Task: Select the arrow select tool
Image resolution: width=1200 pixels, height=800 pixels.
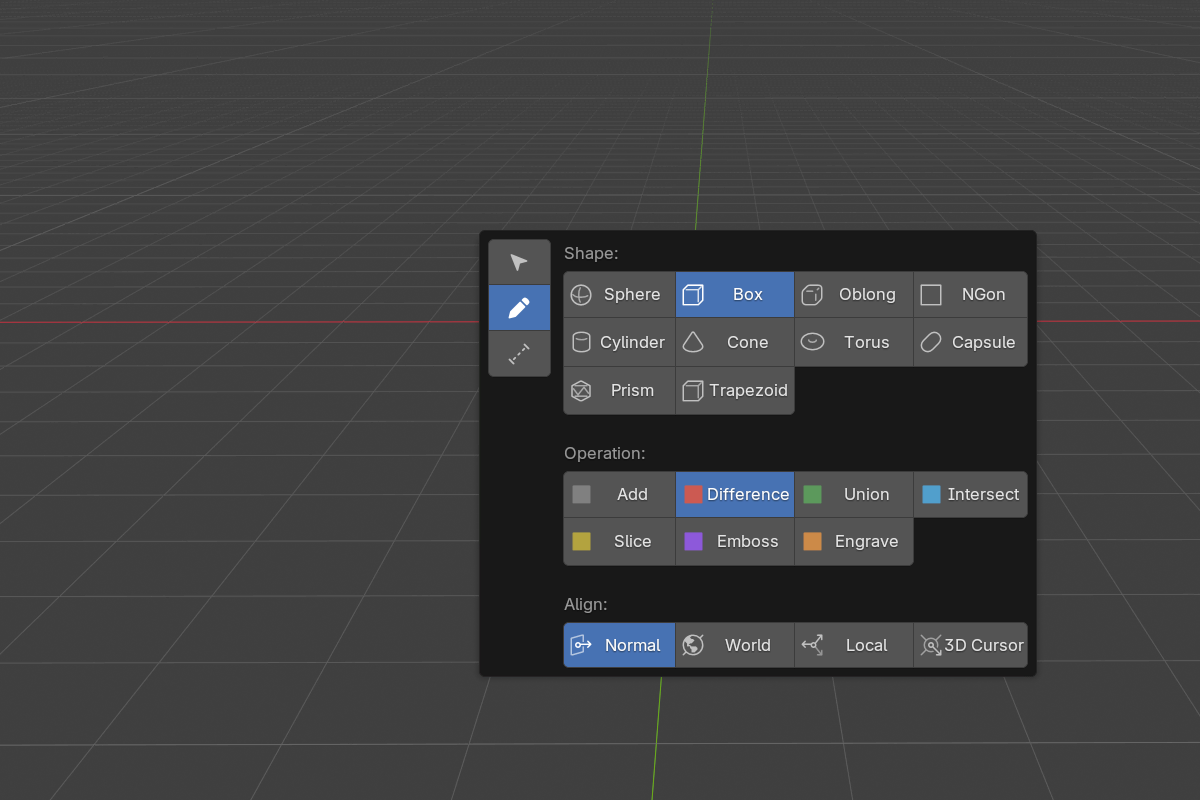Action: (519, 262)
